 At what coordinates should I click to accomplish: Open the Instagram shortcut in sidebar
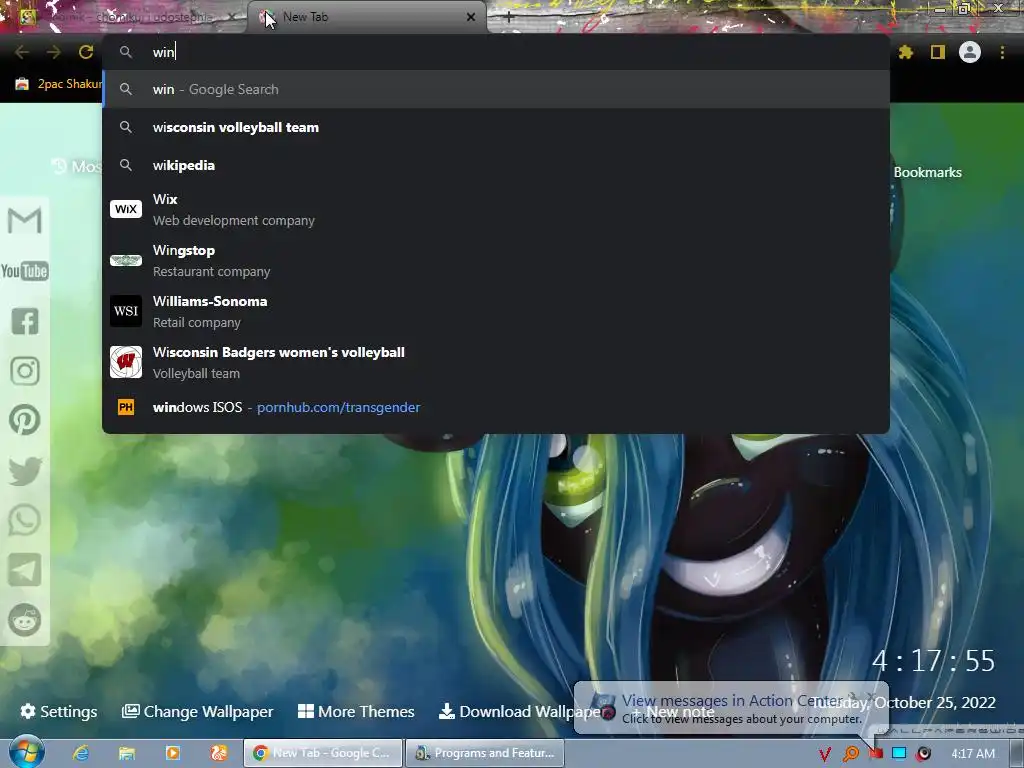pos(25,371)
